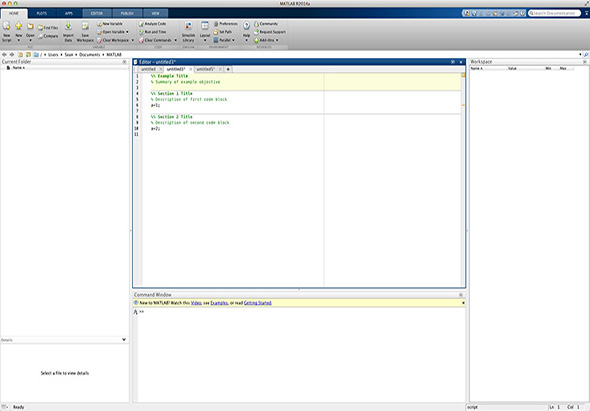Click the code analyzer message indicator square
This screenshot has height=411, width=590.
tap(463, 75)
